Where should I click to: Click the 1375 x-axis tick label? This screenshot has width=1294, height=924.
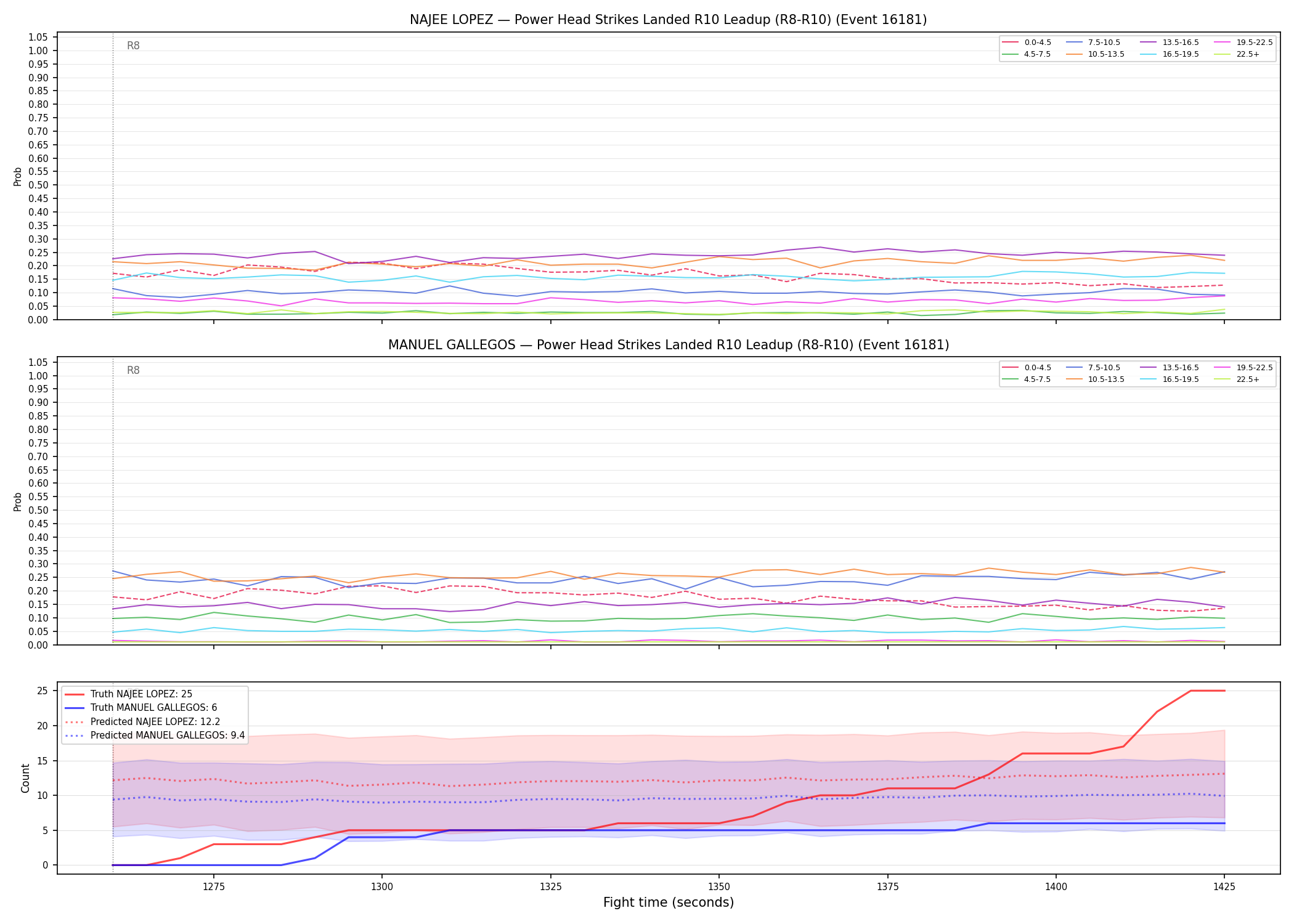(887, 886)
